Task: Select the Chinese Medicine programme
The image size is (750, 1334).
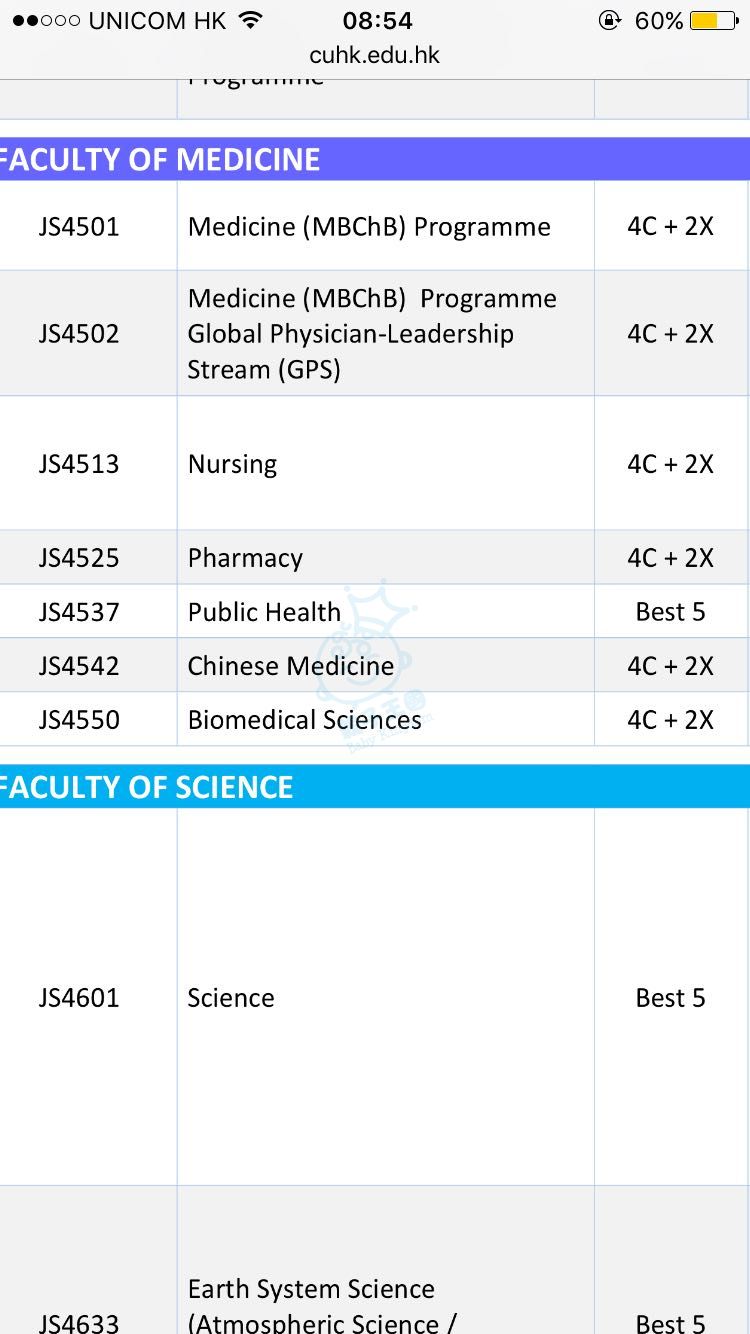Action: coord(290,666)
